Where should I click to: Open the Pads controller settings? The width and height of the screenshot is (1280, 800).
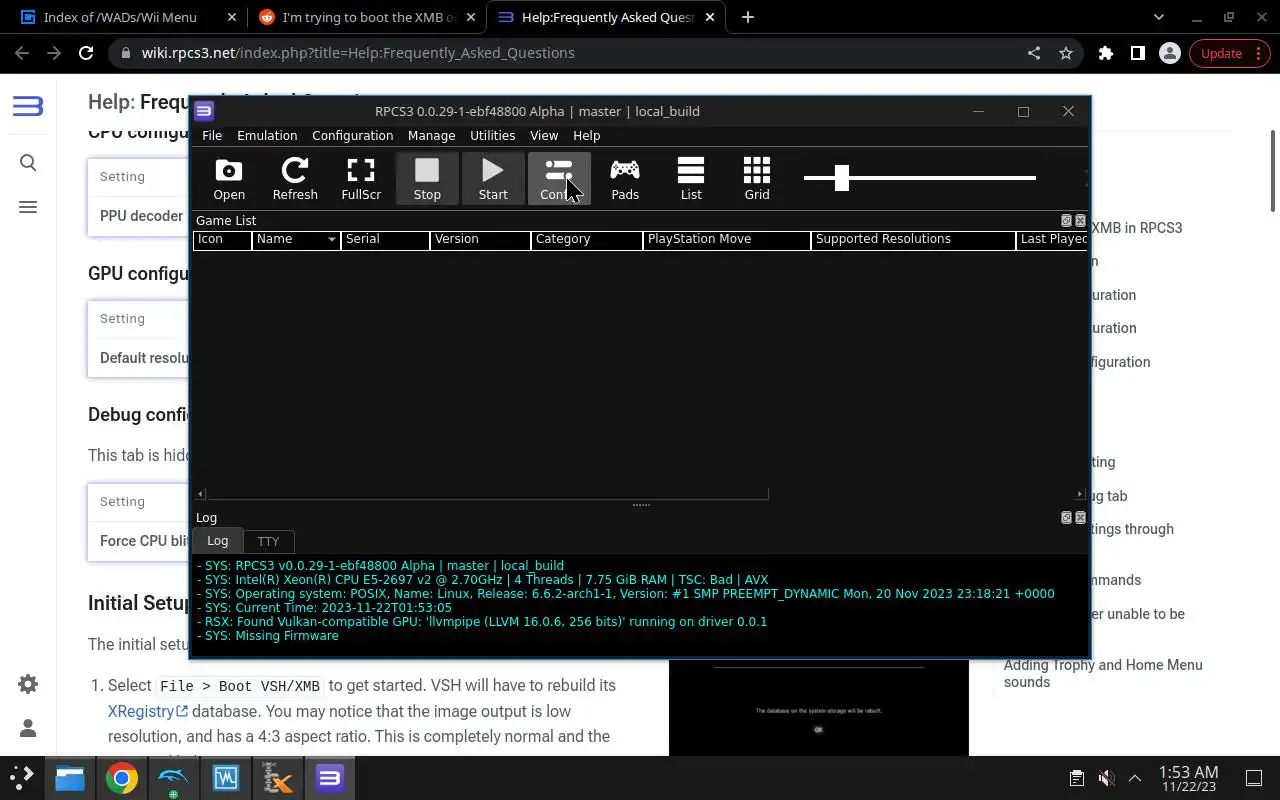625,179
